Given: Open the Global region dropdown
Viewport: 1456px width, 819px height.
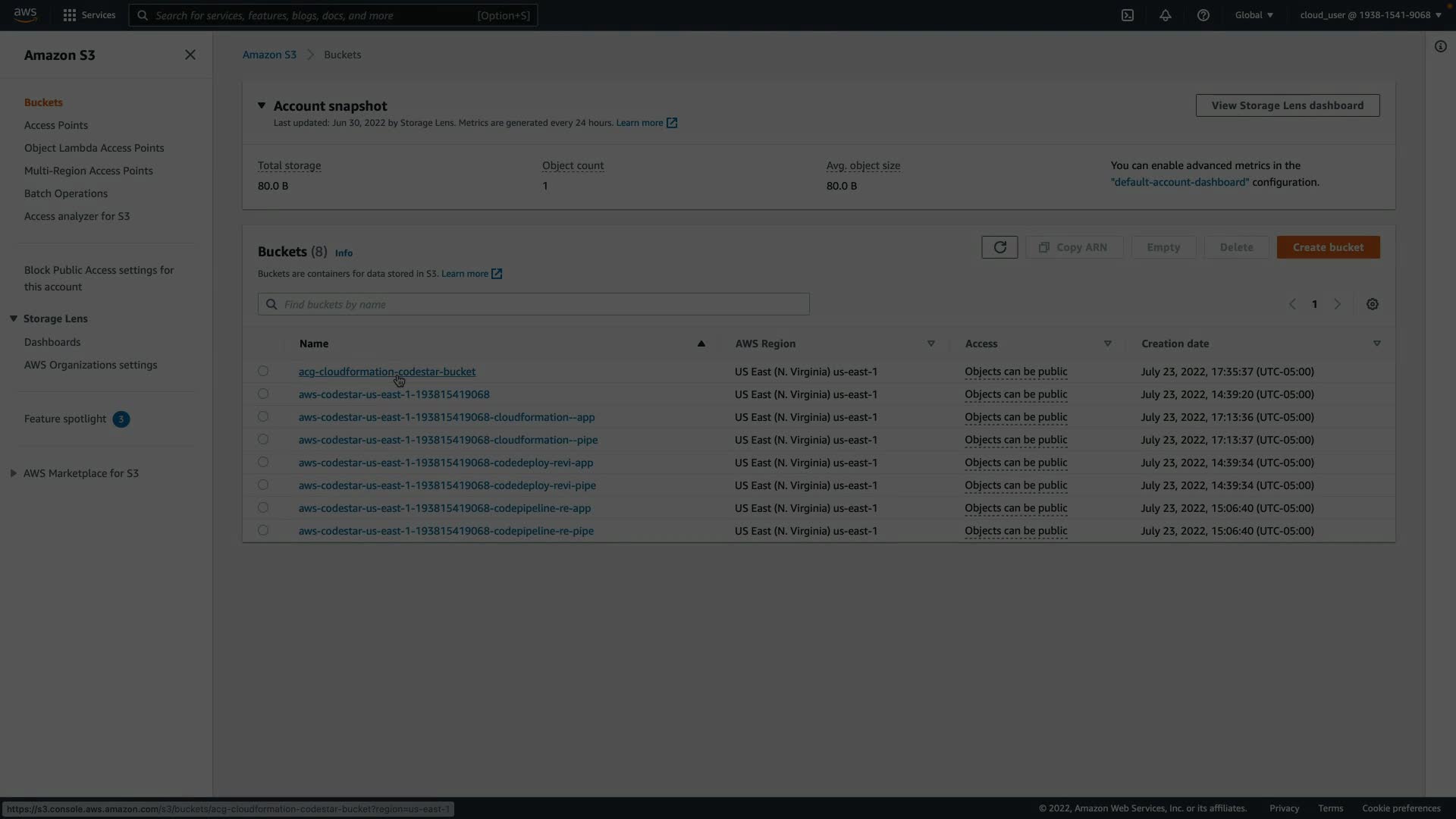Looking at the screenshot, I should click(x=1254, y=15).
